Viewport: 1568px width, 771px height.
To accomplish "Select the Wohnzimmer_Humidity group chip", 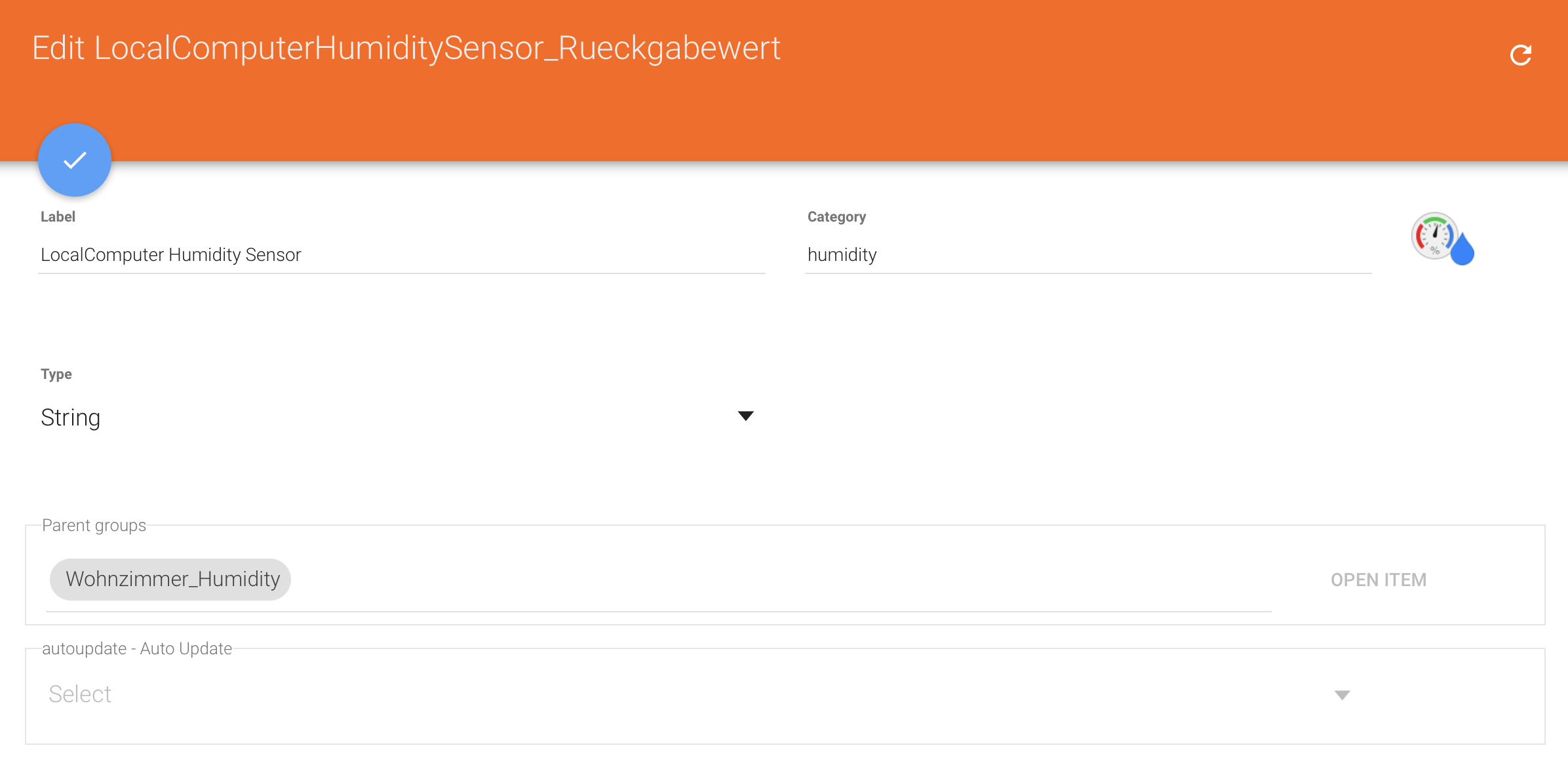I will point(170,579).
